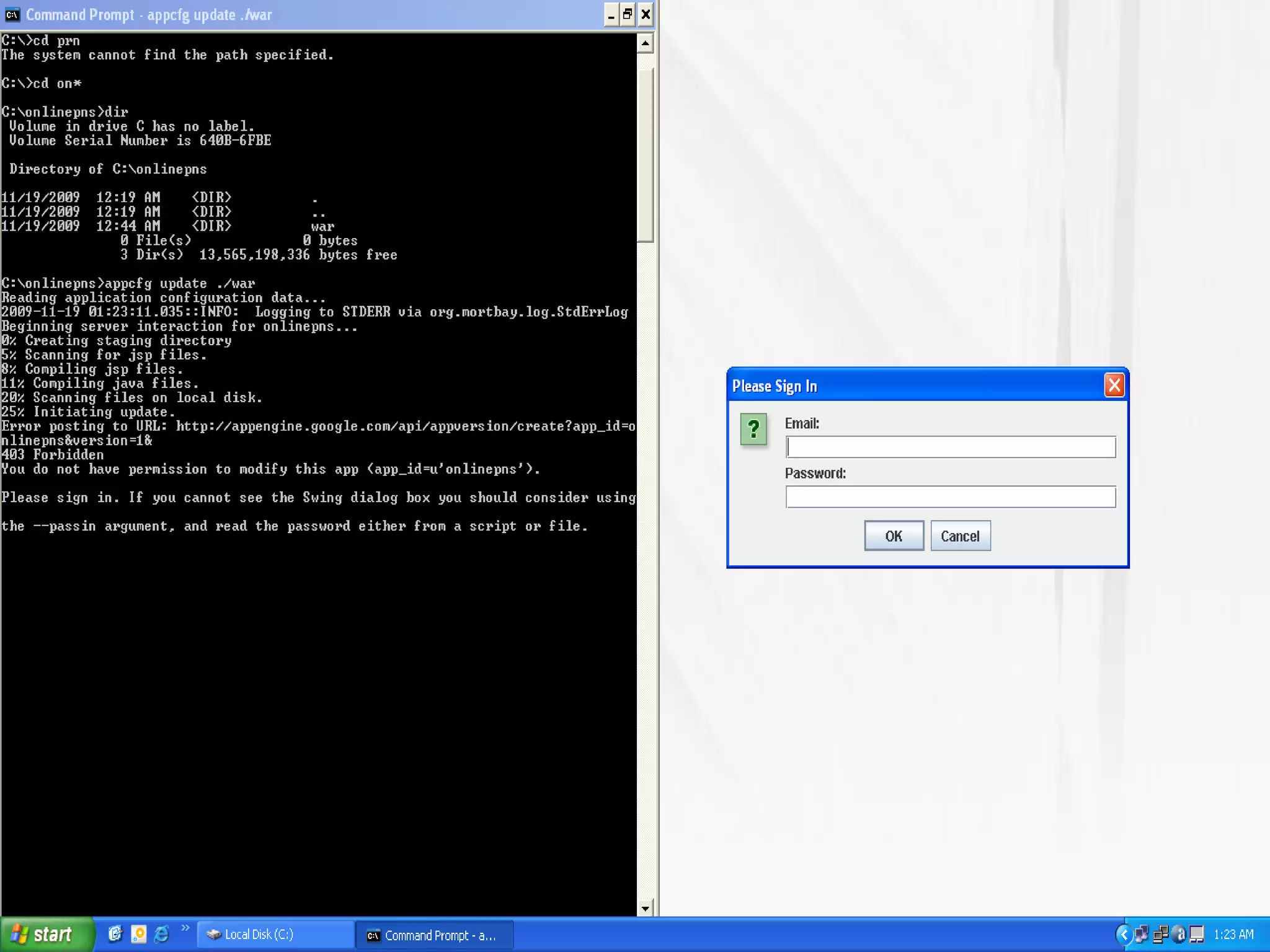Click the Command Prompt scroll up arrow
The width and height of the screenshot is (1270, 952).
(x=645, y=43)
